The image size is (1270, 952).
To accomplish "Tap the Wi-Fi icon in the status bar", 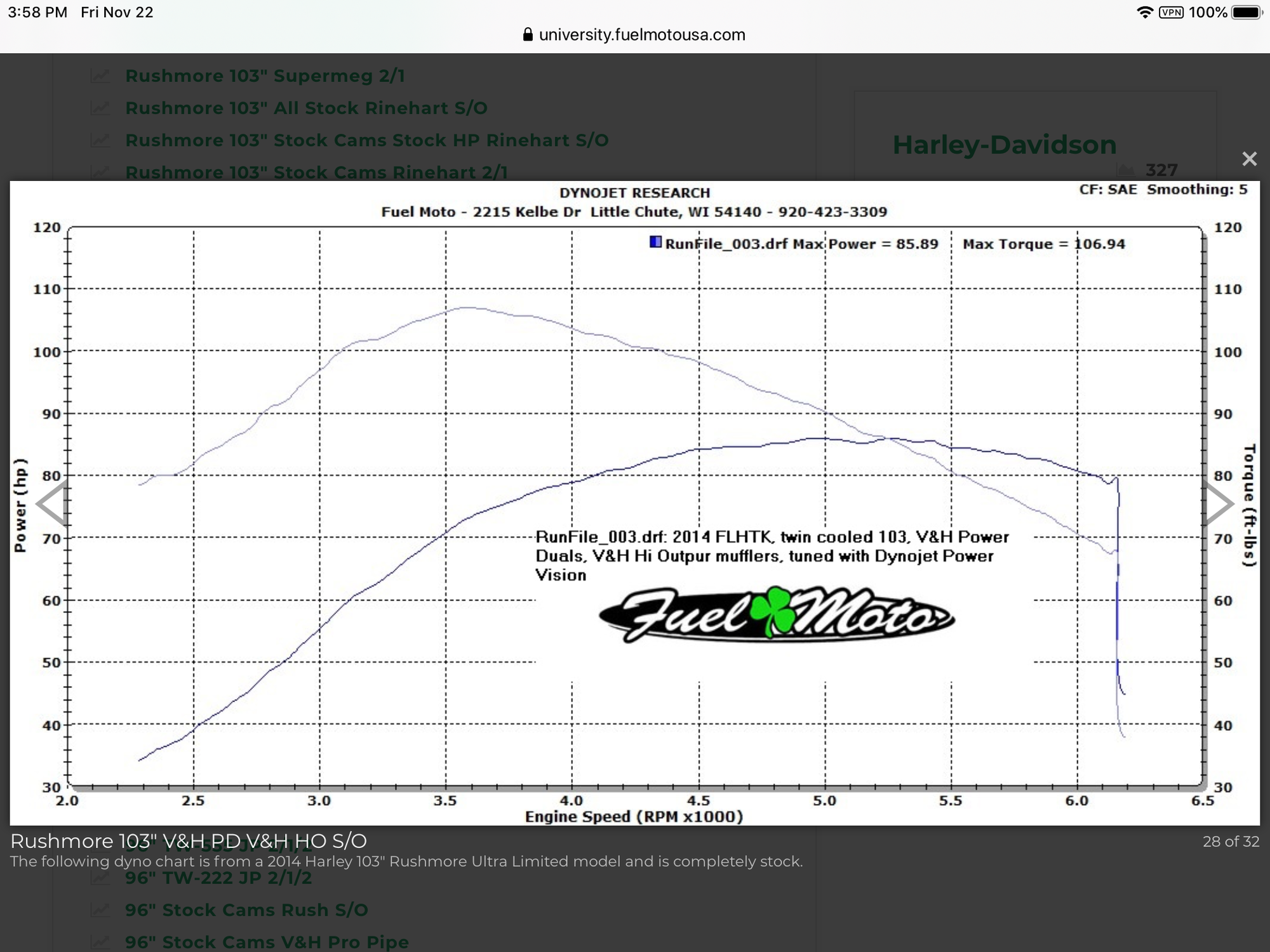I will pyautogui.click(x=1144, y=11).
